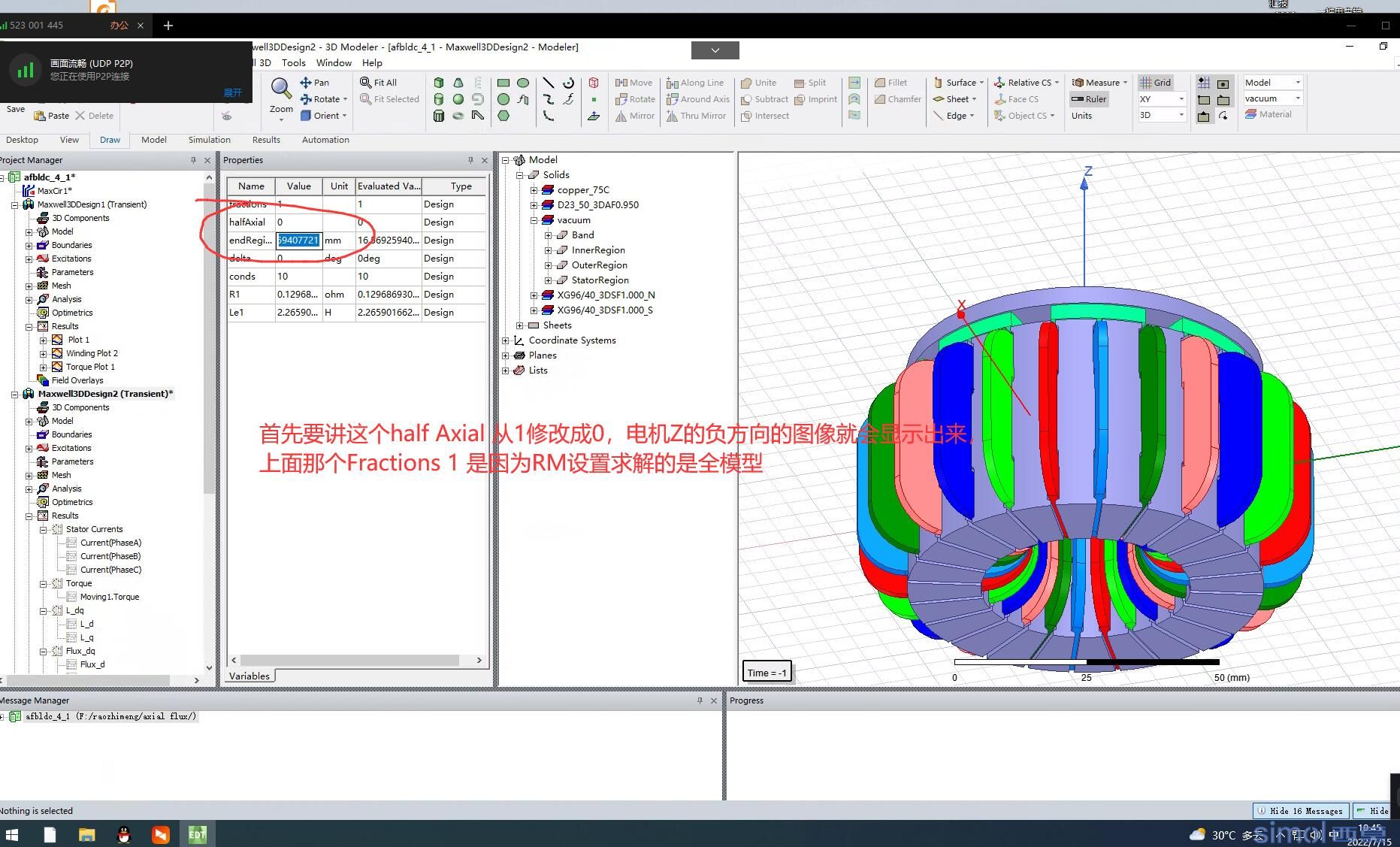Viewport: 1400px width, 847px height.
Task: Toggle the snap-to-grid mode icon
Action: coord(1204,83)
